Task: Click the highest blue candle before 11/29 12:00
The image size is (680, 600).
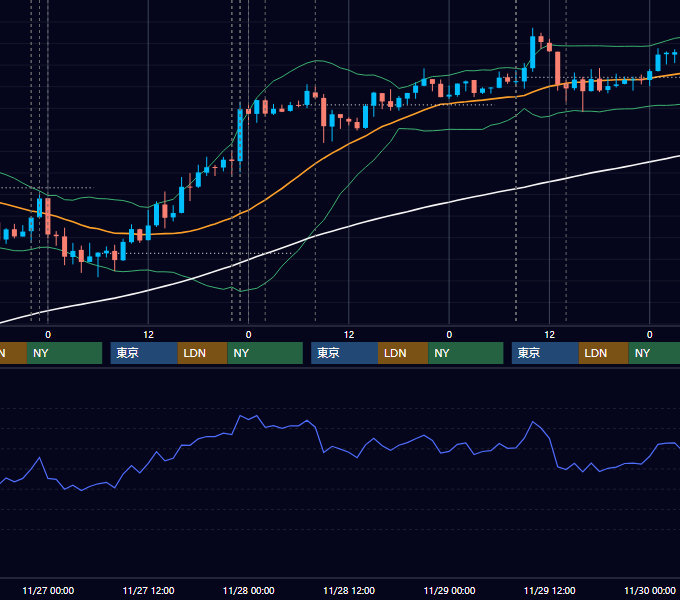Action: (x=533, y=52)
